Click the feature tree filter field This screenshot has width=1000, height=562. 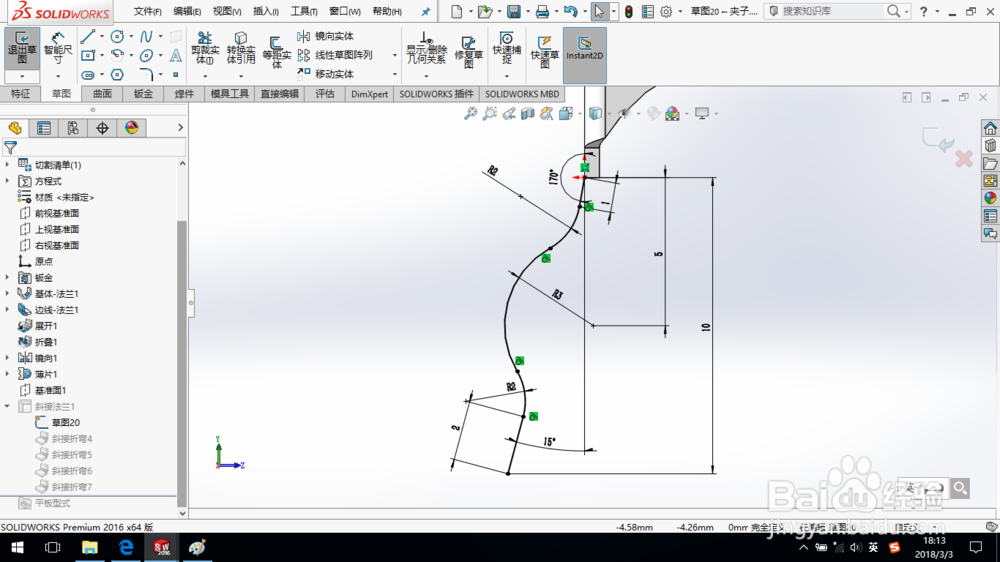pyautogui.click(x=94, y=148)
